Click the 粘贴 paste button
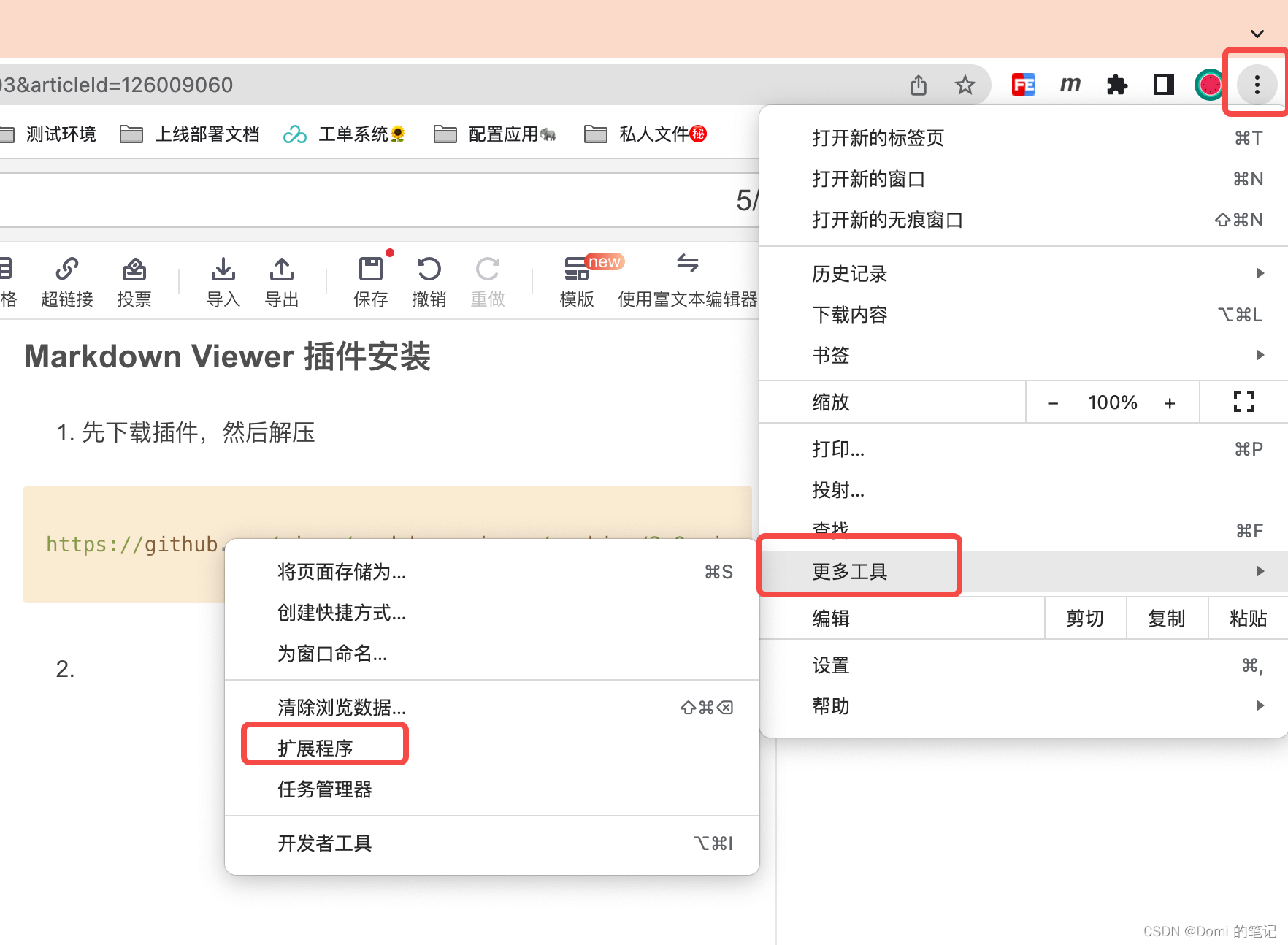 (x=1249, y=619)
